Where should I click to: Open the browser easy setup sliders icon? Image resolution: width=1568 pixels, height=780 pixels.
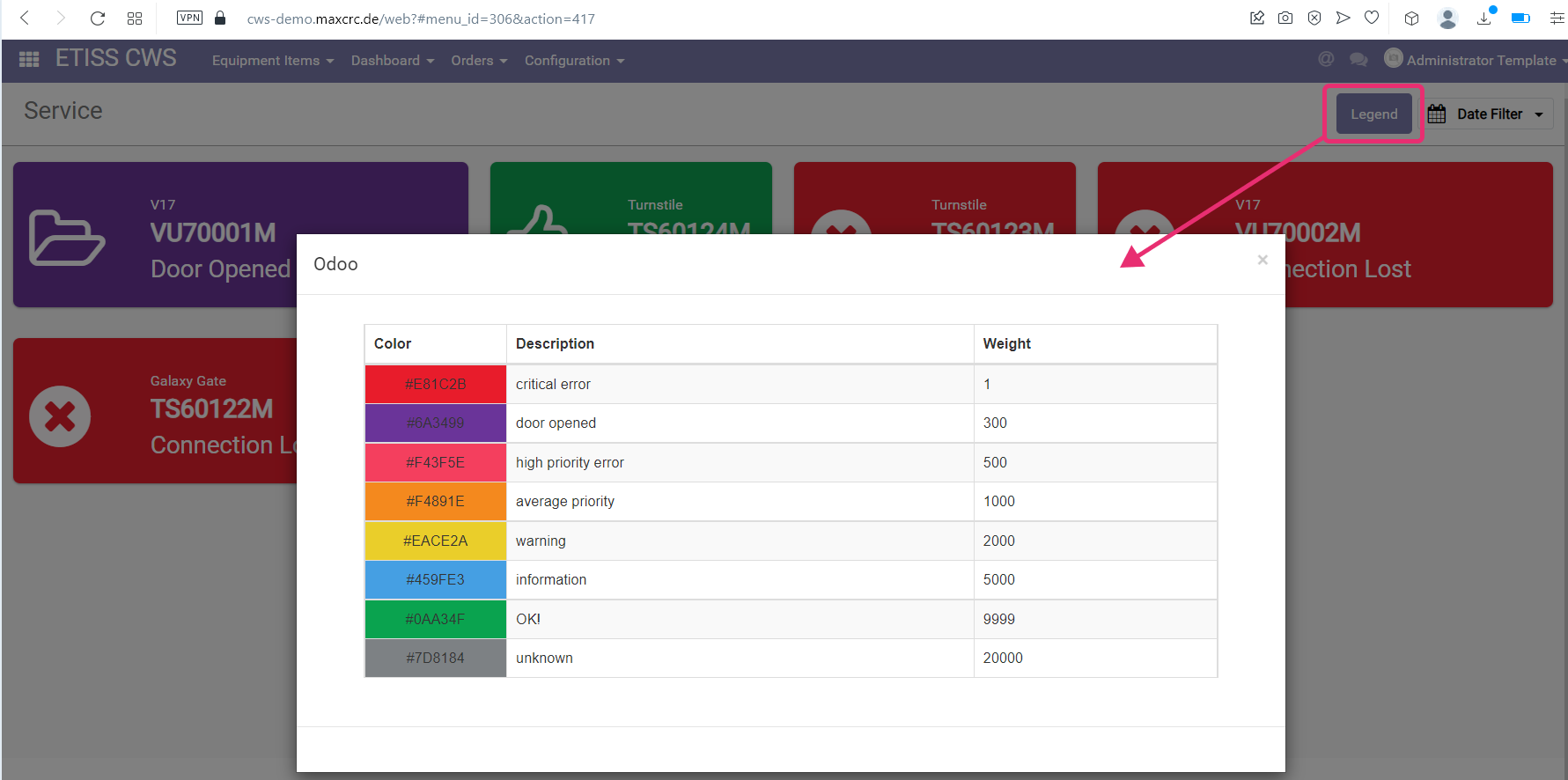point(1557,18)
